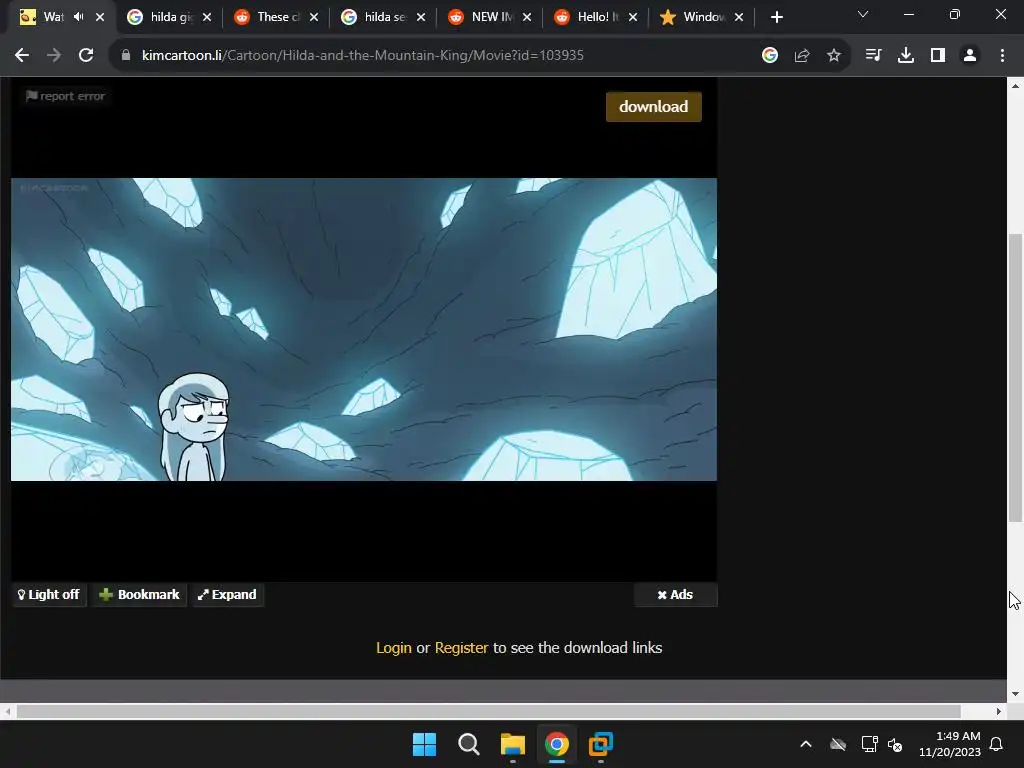The width and height of the screenshot is (1024, 768).
Task: Open Chrome downloads icon
Action: [906, 56]
